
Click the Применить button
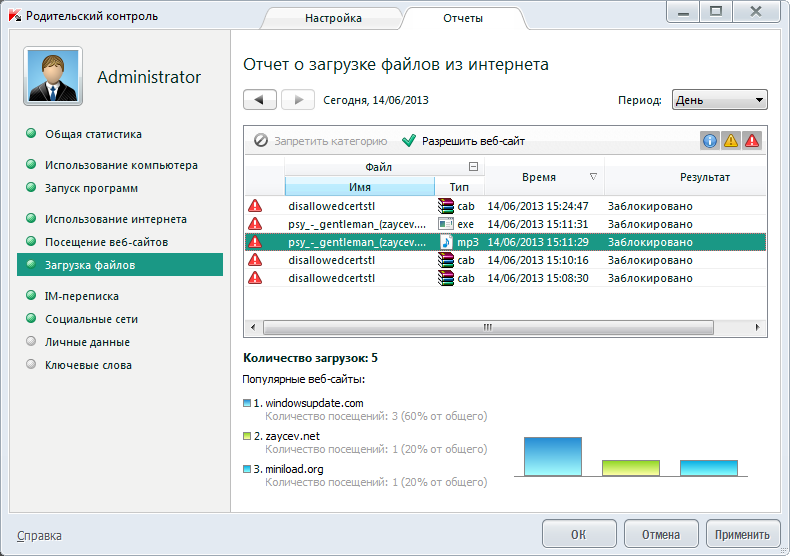click(x=743, y=534)
